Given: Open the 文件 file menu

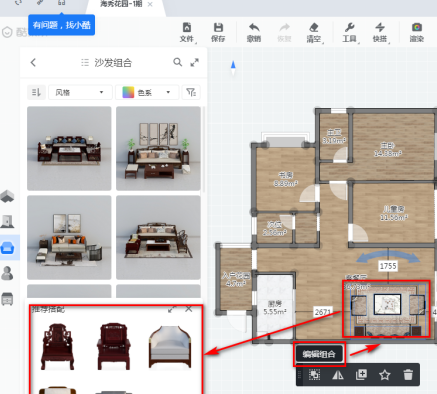Looking at the screenshot, I should click(x=187, y=32).
